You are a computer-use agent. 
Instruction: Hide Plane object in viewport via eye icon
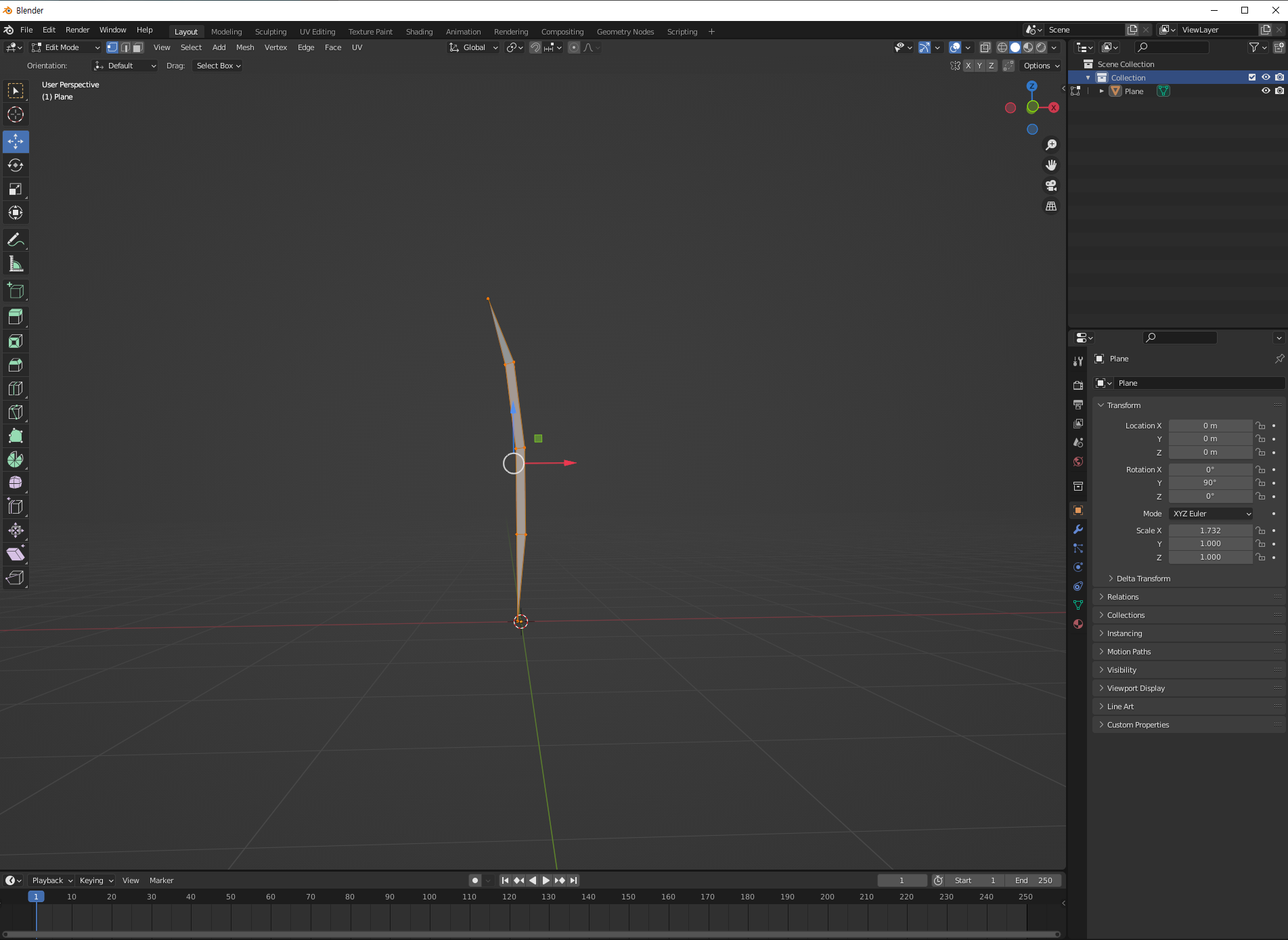1266,91
